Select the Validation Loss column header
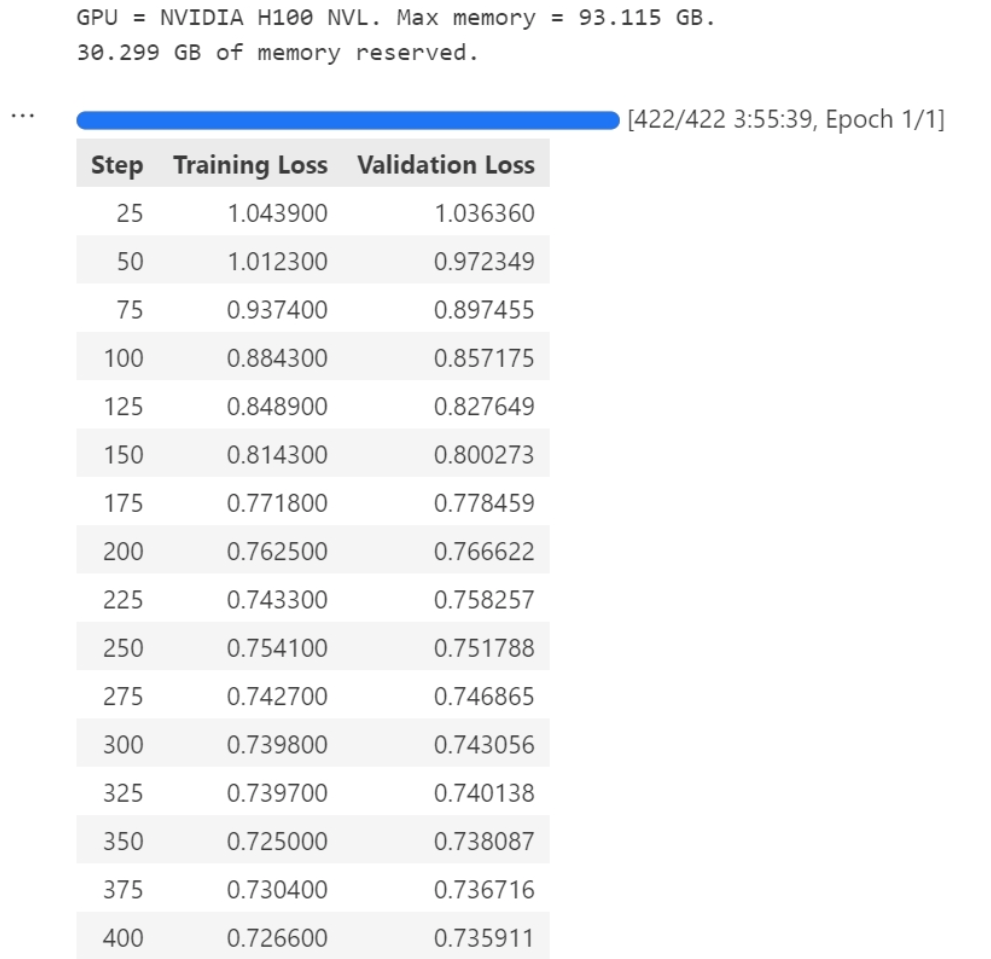 [x=446, y=164]
